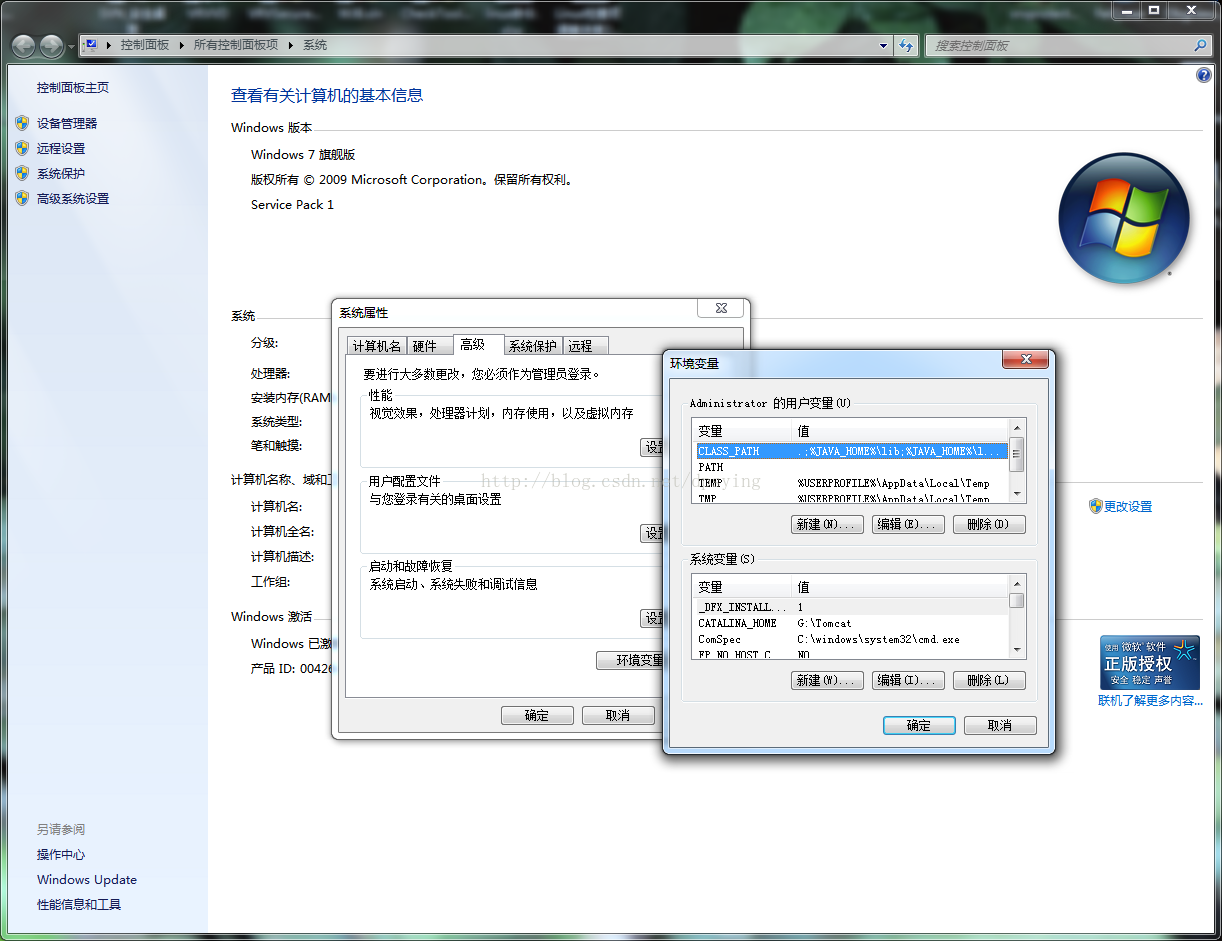Select 控制面板 breadcrumb in address bar
Screen dimensions: 1222x941
point(145,45)
